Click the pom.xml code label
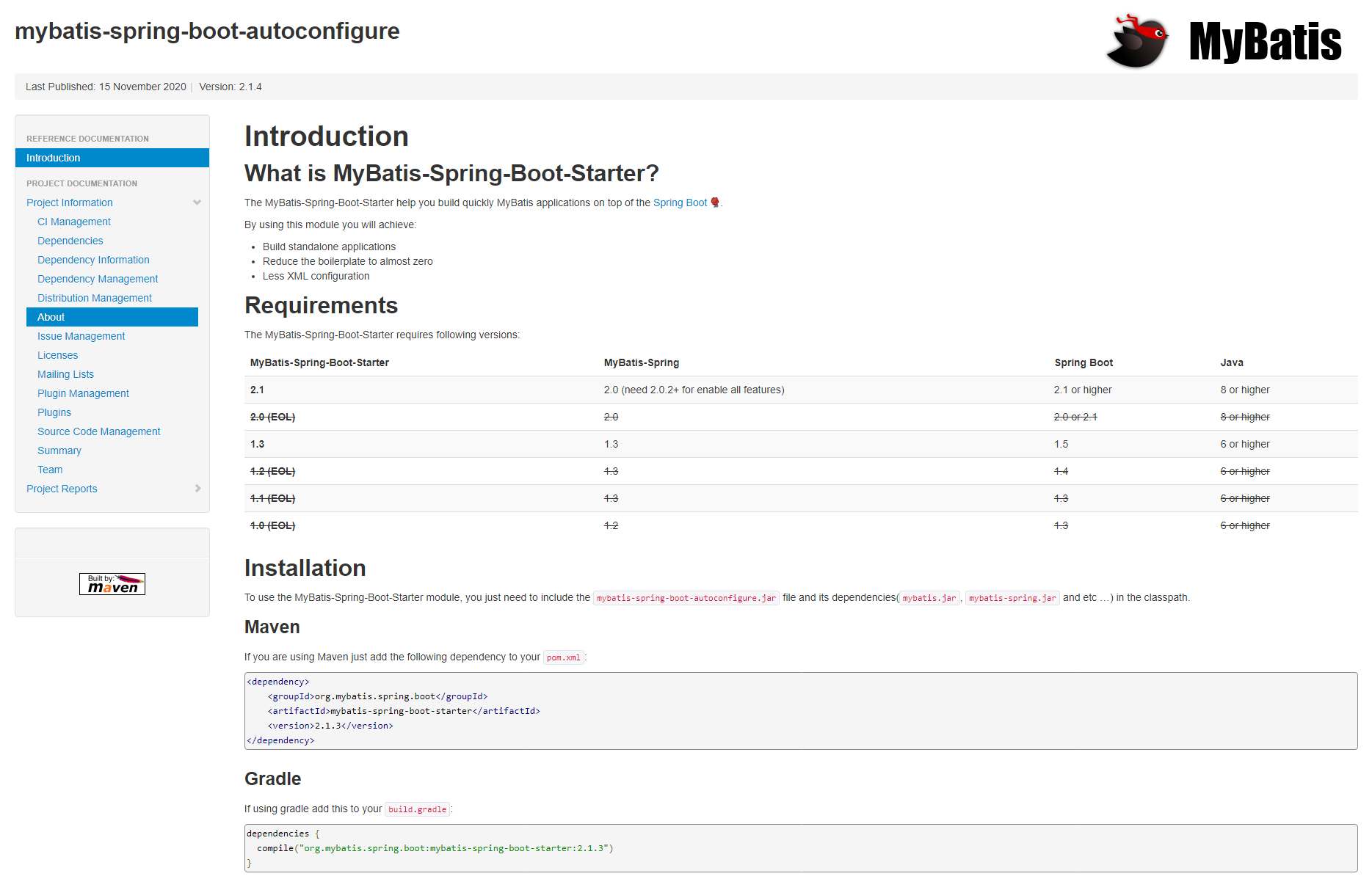Screen dimensions: 1372x879 564,657
